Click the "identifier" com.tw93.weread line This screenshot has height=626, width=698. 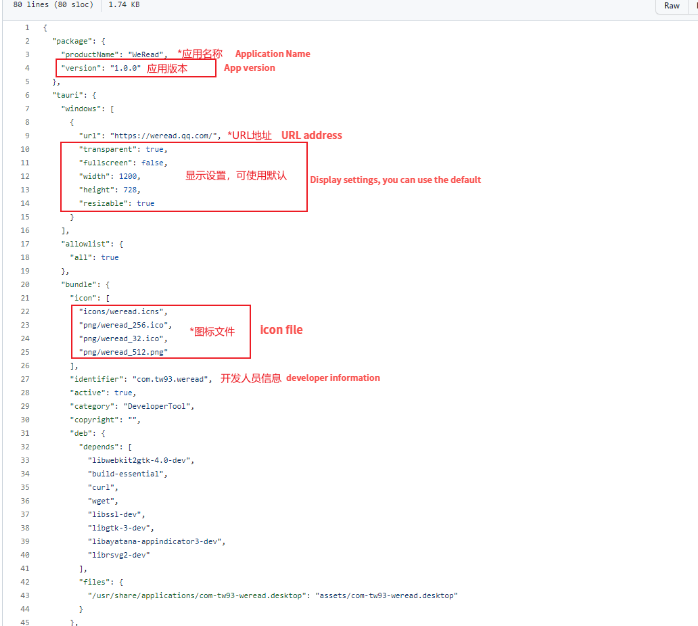[x=140, y=379]
